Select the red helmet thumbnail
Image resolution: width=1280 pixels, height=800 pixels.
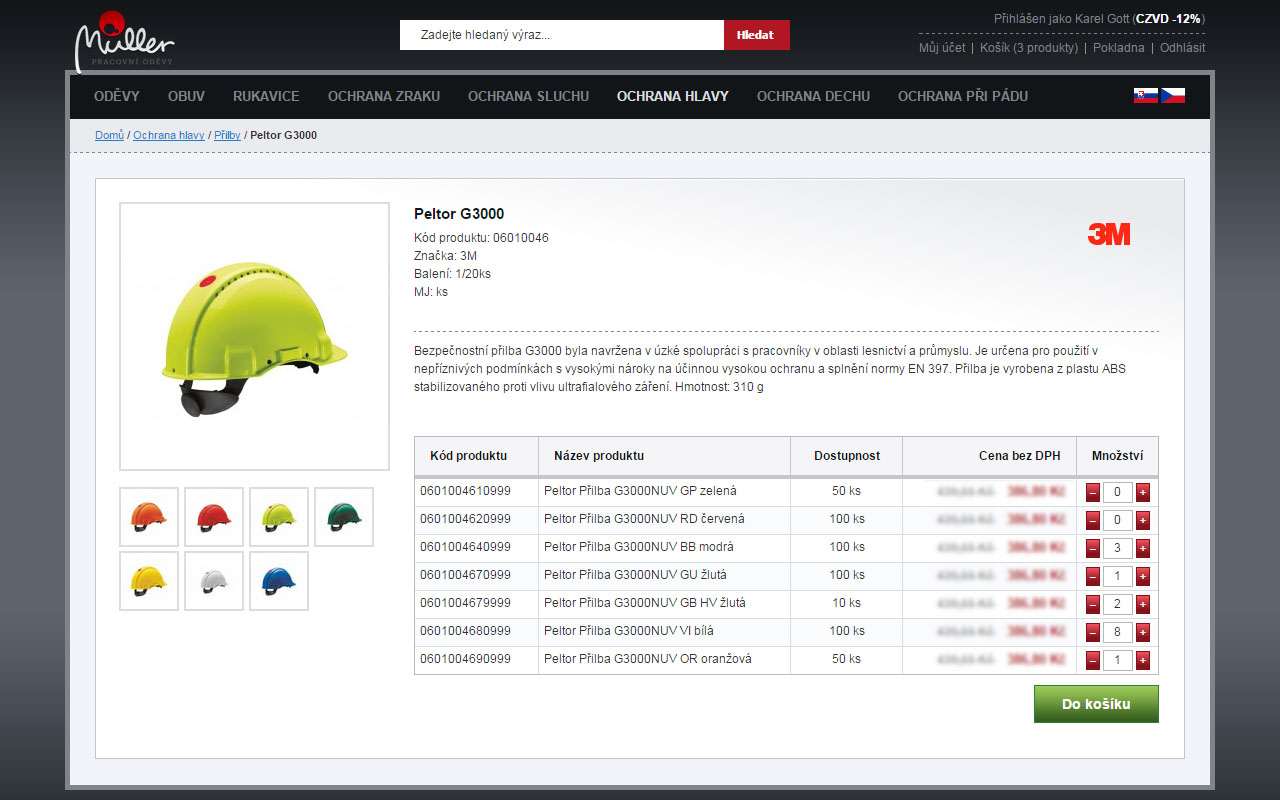click(214, 517)
